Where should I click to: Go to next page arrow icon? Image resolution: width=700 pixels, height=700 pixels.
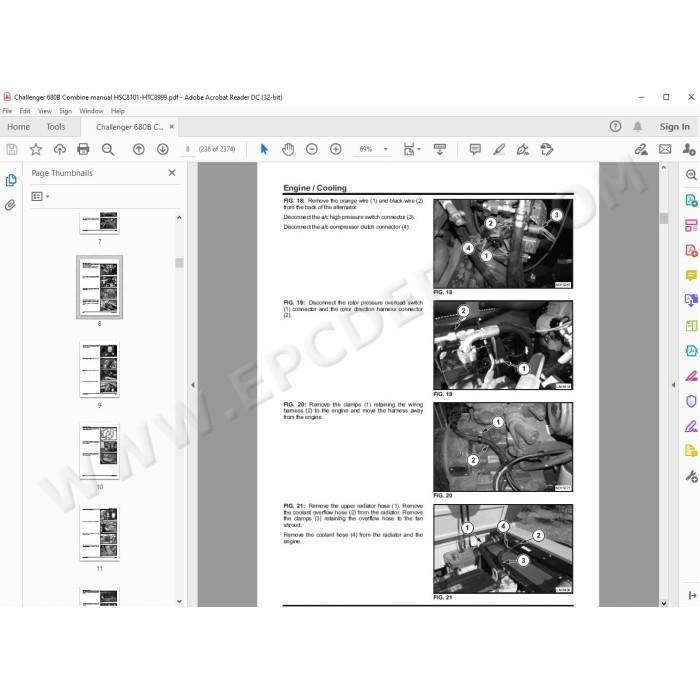(x=162, y=149)
